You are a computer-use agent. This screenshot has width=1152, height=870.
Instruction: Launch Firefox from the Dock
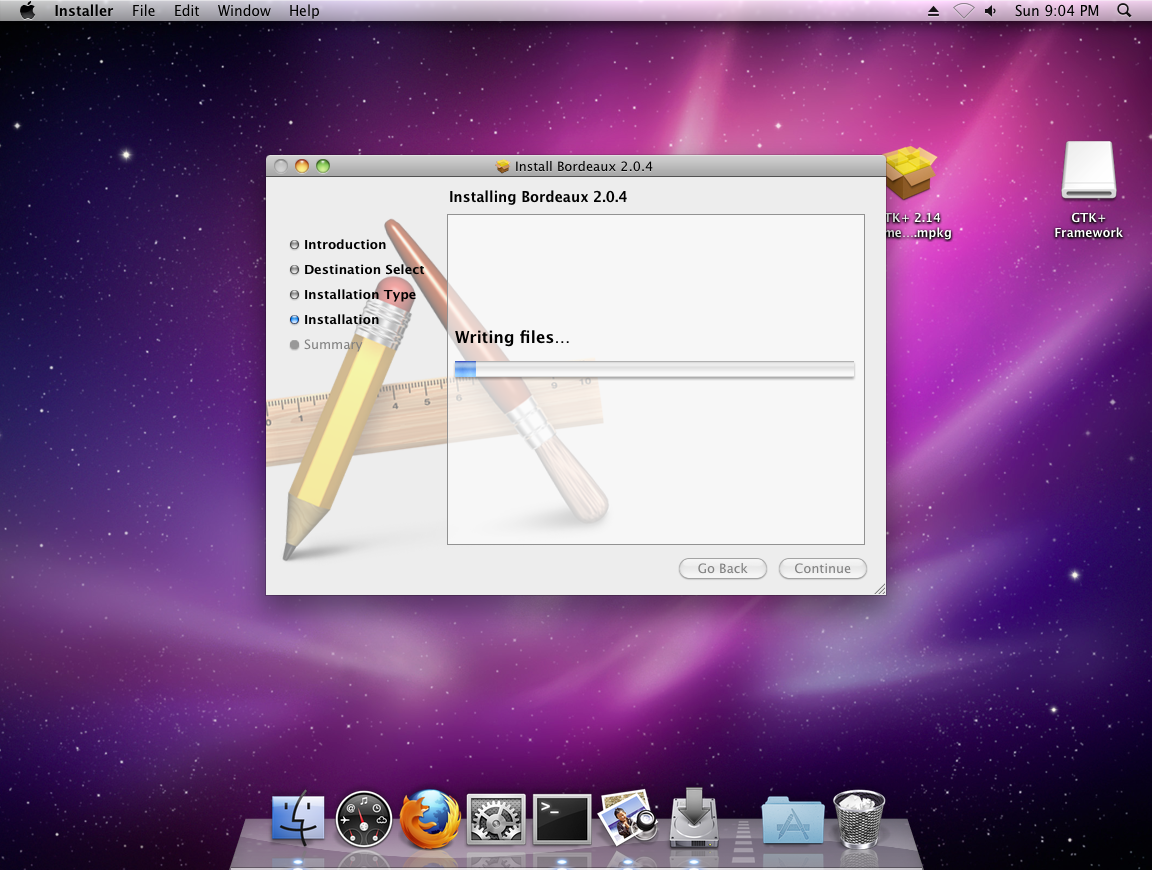(x=430, y=819)
